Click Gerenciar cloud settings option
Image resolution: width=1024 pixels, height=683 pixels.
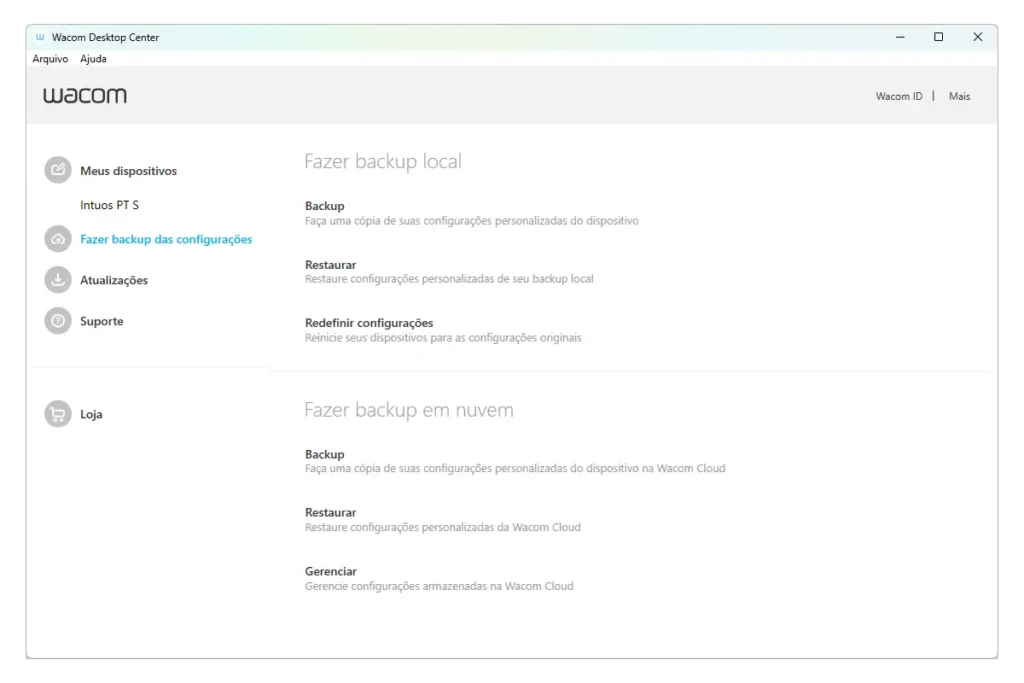click(330, 571)
